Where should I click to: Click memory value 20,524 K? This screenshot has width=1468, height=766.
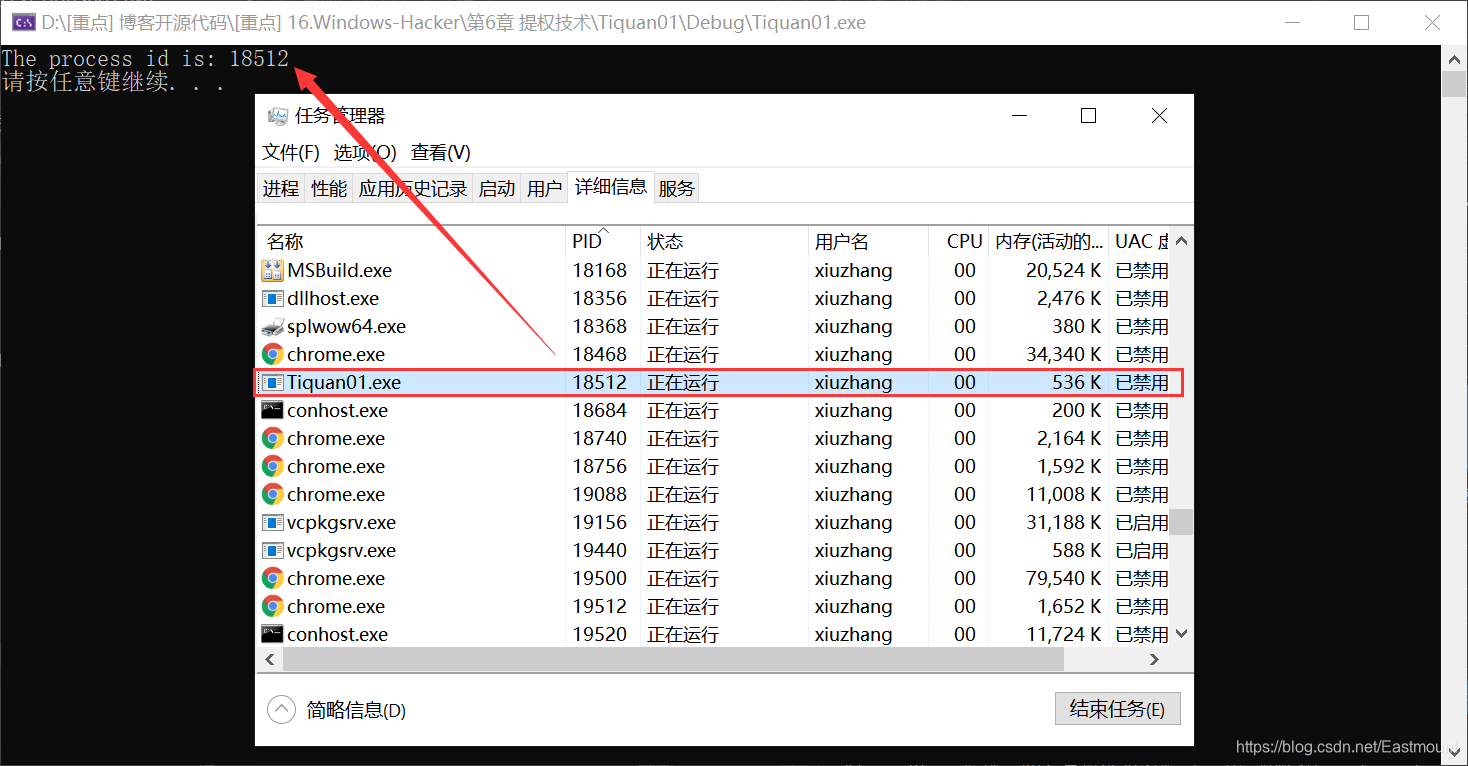coord(1063,270)
